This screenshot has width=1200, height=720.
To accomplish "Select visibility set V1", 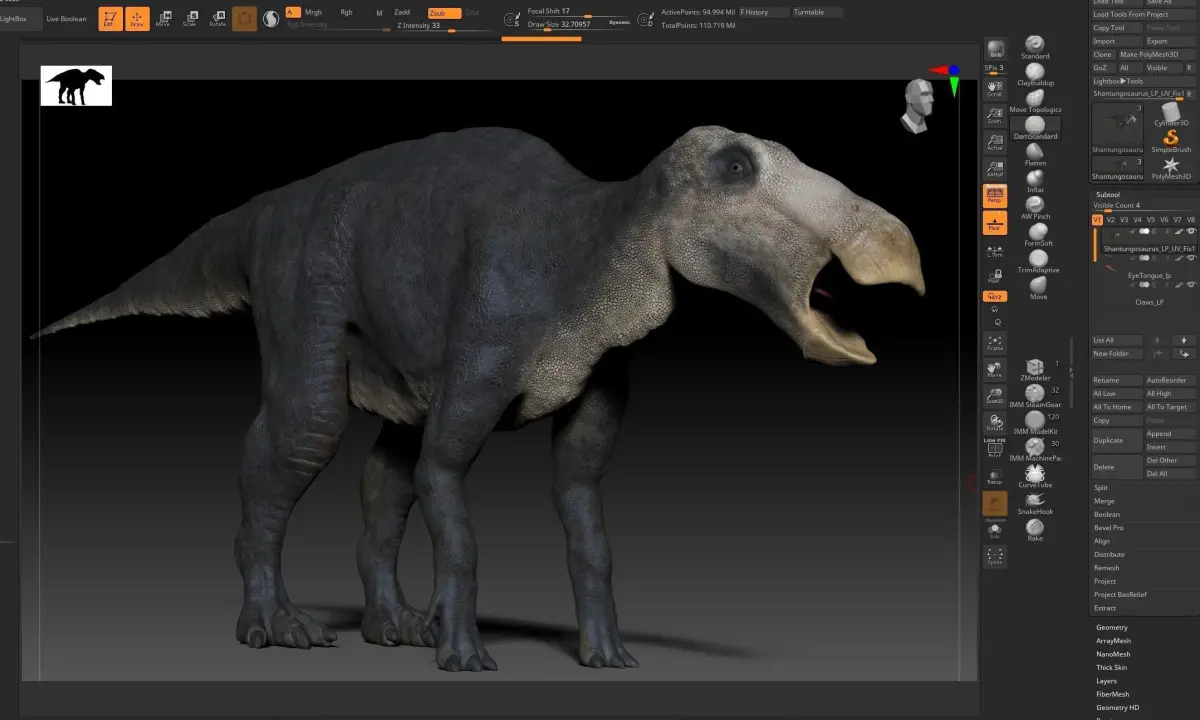I will [1097, 219].
